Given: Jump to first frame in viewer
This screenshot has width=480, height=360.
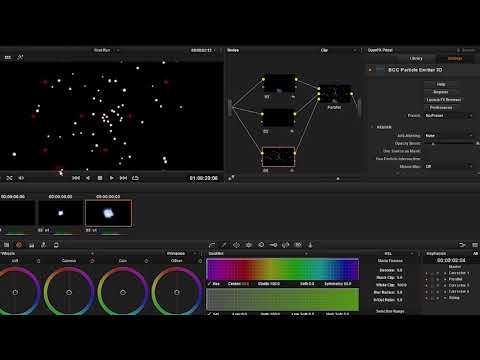Looking at the screenshot, I should tap(76, 178).
